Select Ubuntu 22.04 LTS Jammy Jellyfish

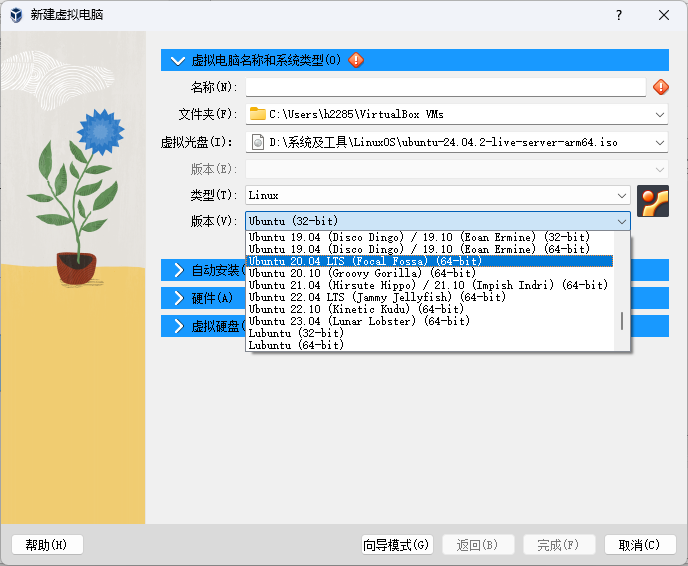coord(430,297)
